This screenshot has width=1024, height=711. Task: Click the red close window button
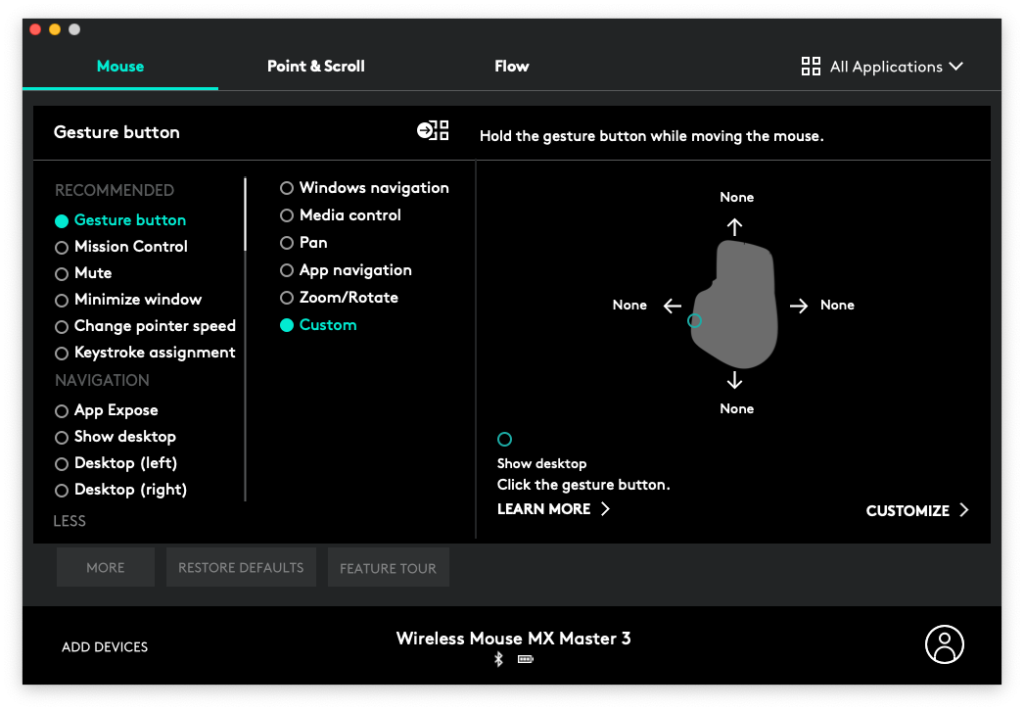pos(36,29)
